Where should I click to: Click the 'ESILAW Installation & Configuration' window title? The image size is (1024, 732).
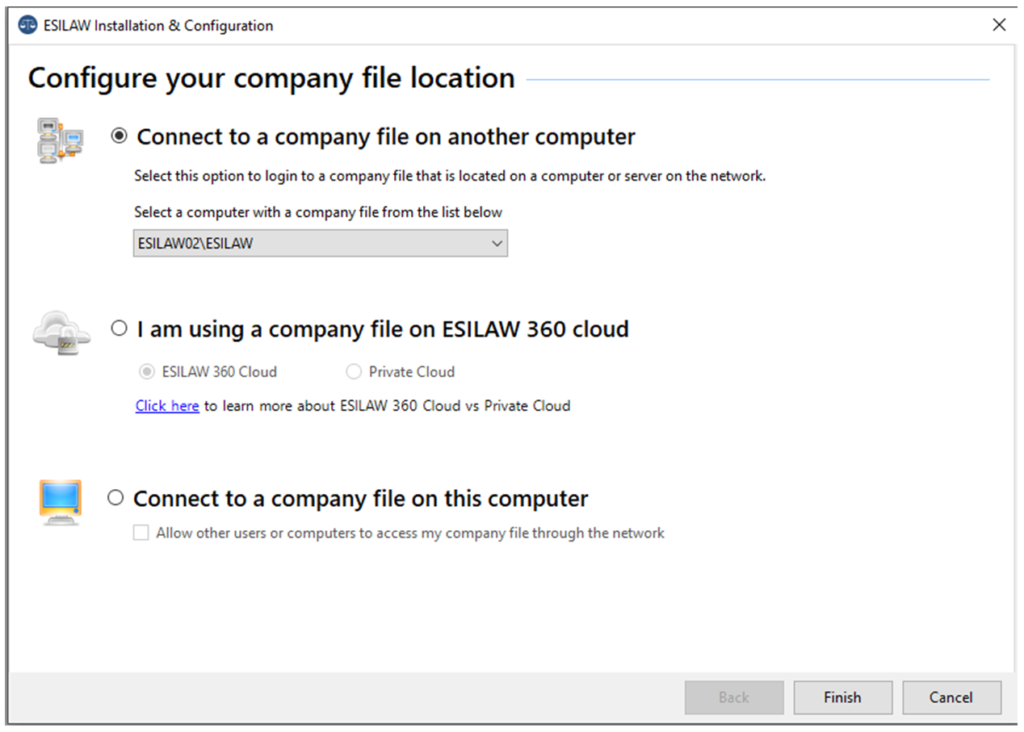coord(158,25)
